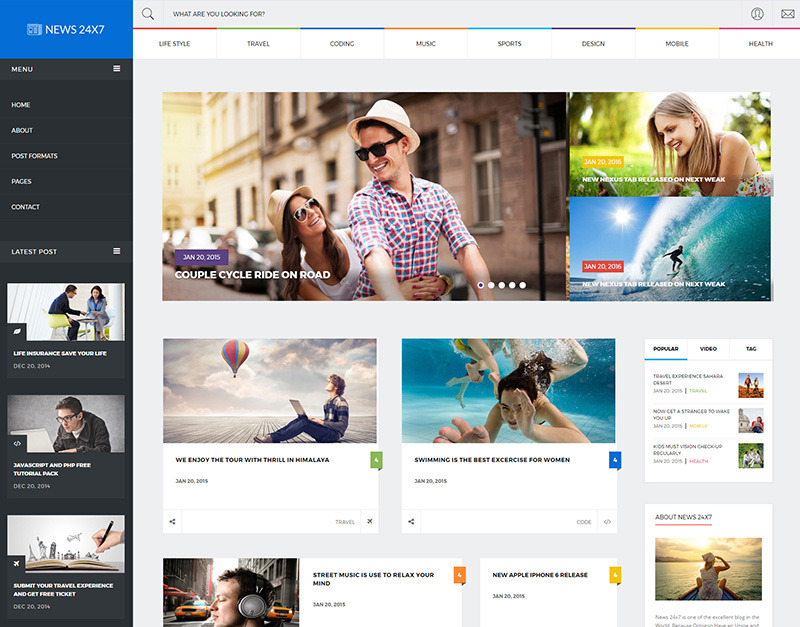Viewport: 800px width, 627px height.
Task: Click the green comment badge on Himalaya post
Action: coord(375,460)
